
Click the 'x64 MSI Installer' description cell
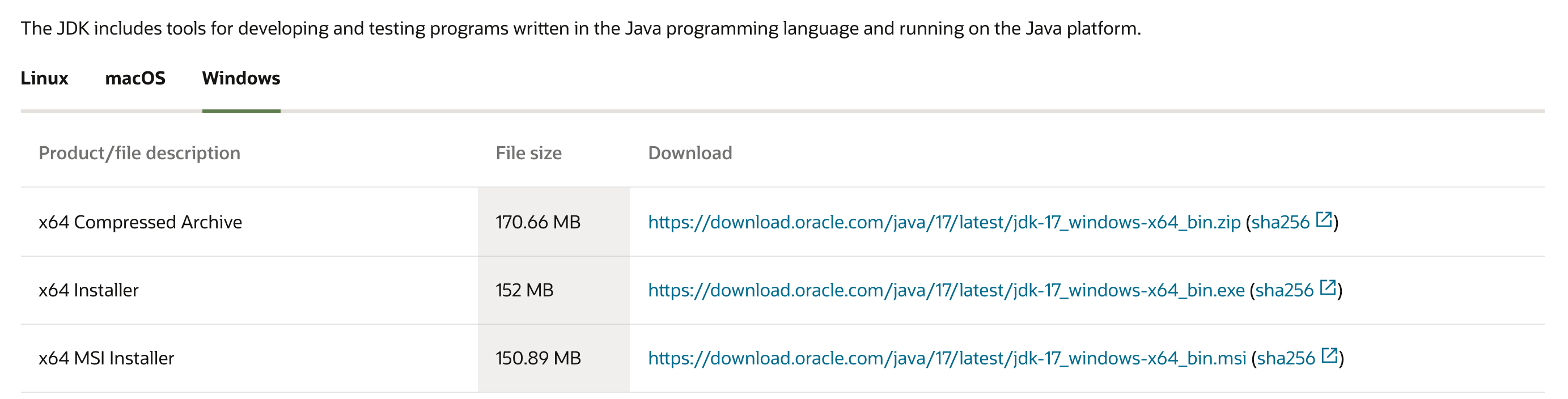pyautogui.click(x=249, y=358)
